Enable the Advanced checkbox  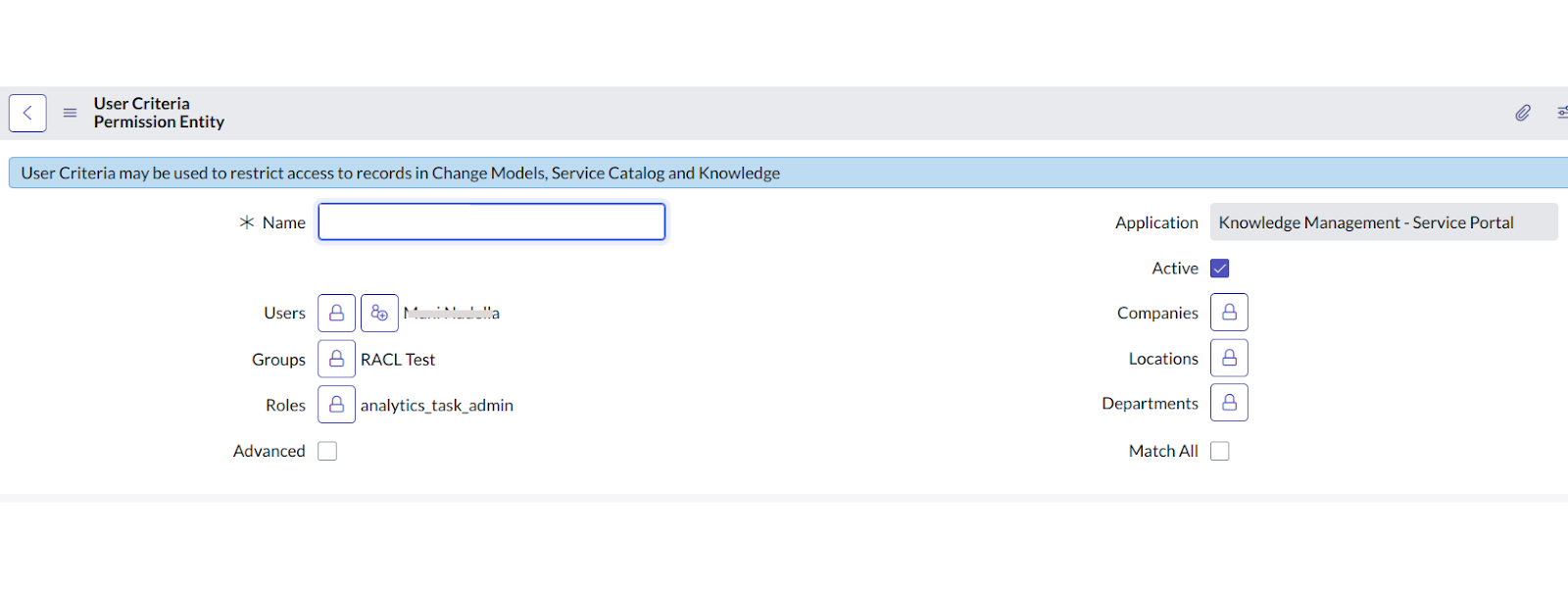(x=327, y=451)
